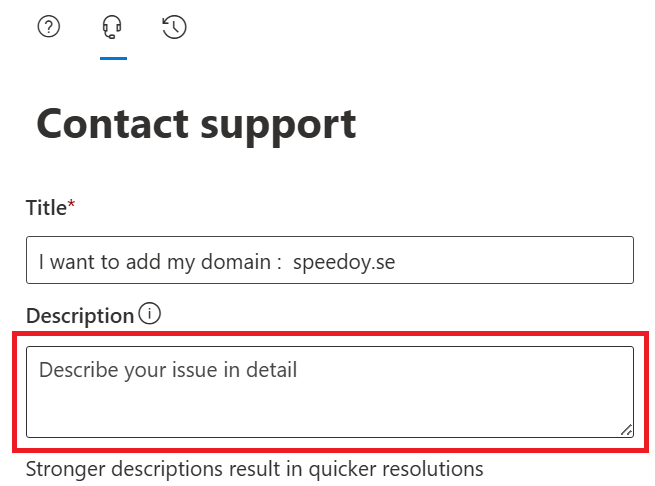Image resolution: width=655 pixels, height=486 pixels.
Task: Click the 'Description' field label
Action: [79, 316]
